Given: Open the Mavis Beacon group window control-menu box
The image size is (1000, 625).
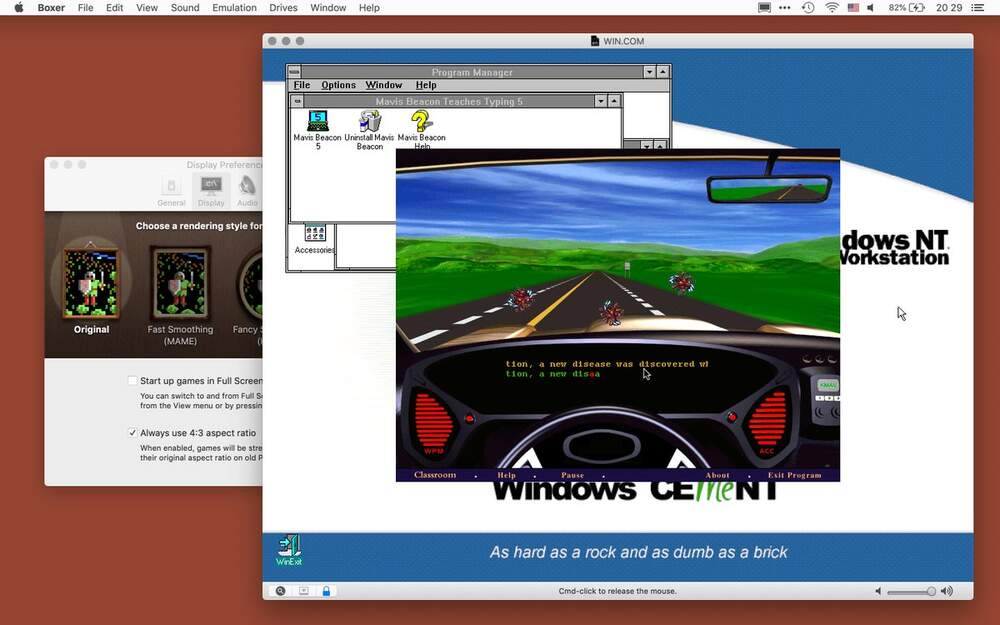Looking at the screenshot, I should pos(297,101).
